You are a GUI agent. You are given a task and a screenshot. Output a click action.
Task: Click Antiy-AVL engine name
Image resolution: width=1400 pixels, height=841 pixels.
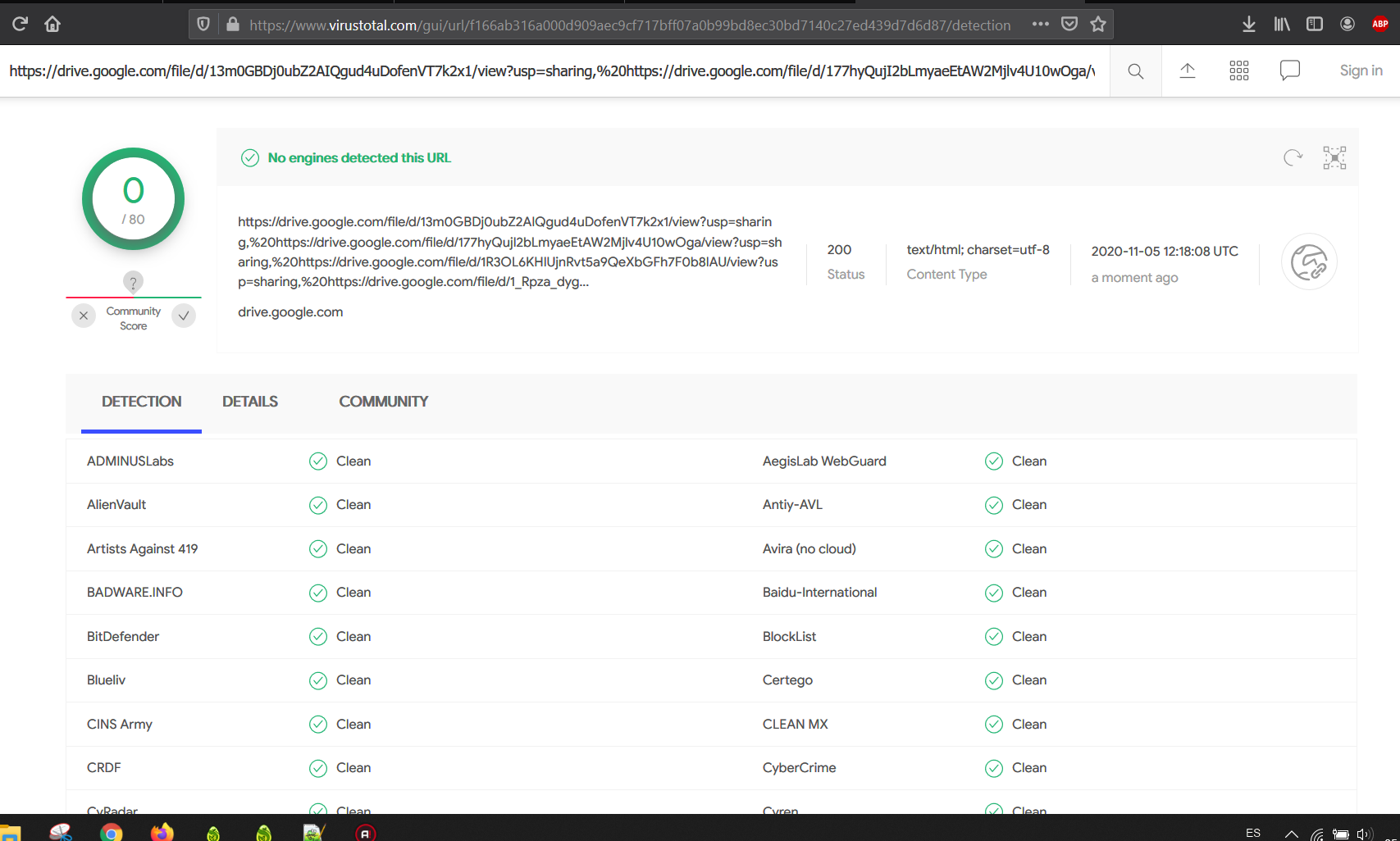pyautogui.click(x=792, y=505)
